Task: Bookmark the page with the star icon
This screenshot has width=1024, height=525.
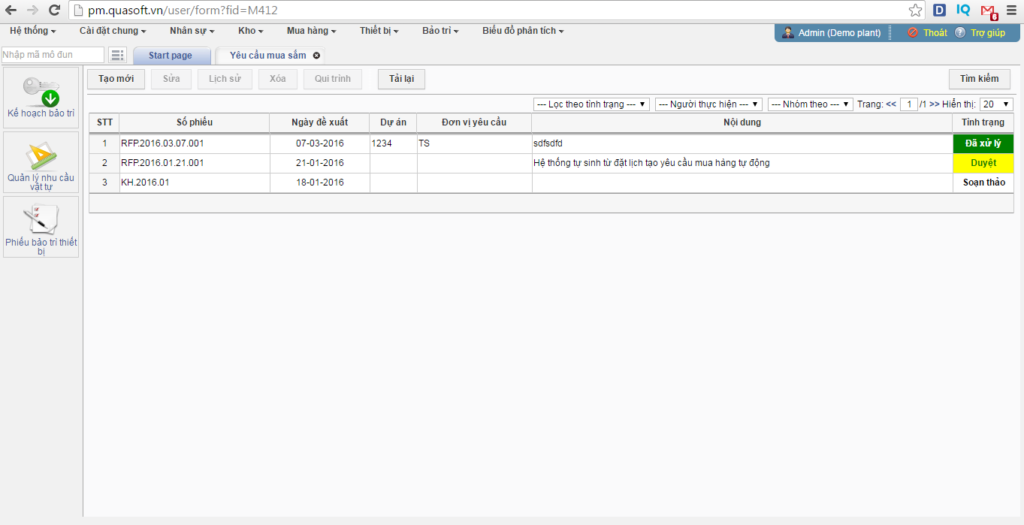Action: click(916, 10)
